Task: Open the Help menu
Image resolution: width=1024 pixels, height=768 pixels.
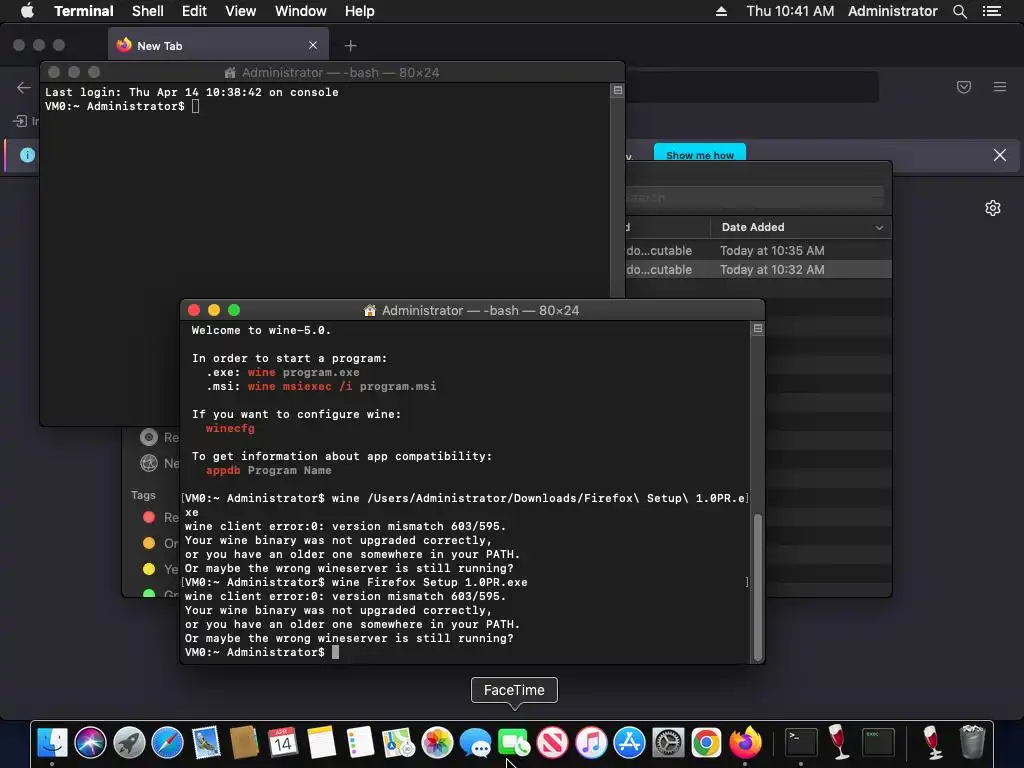Action: (359, 11)
